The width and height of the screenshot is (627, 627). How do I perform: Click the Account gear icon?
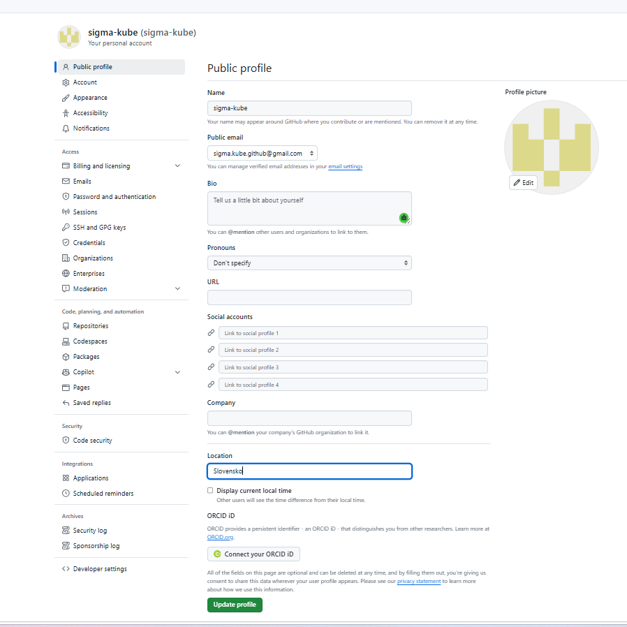[x=66, y=82]
